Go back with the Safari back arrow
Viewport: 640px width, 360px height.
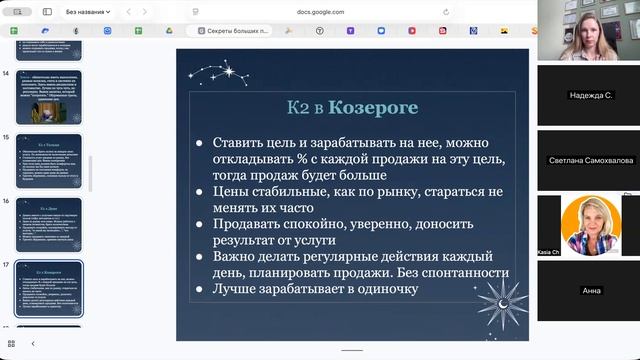coord(129,12)
